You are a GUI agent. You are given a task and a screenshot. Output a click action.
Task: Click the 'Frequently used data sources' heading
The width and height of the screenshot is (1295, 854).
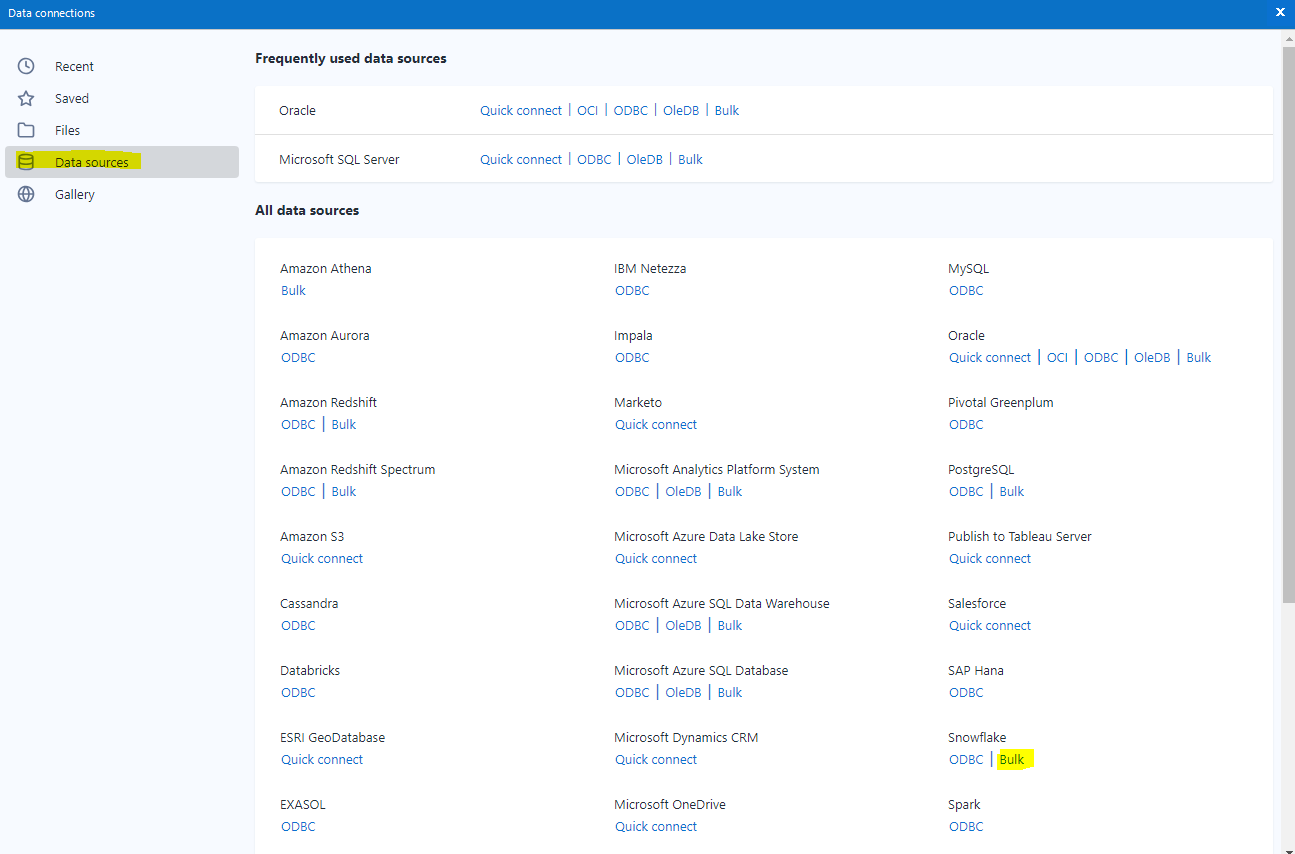click(x=351, y=58)
